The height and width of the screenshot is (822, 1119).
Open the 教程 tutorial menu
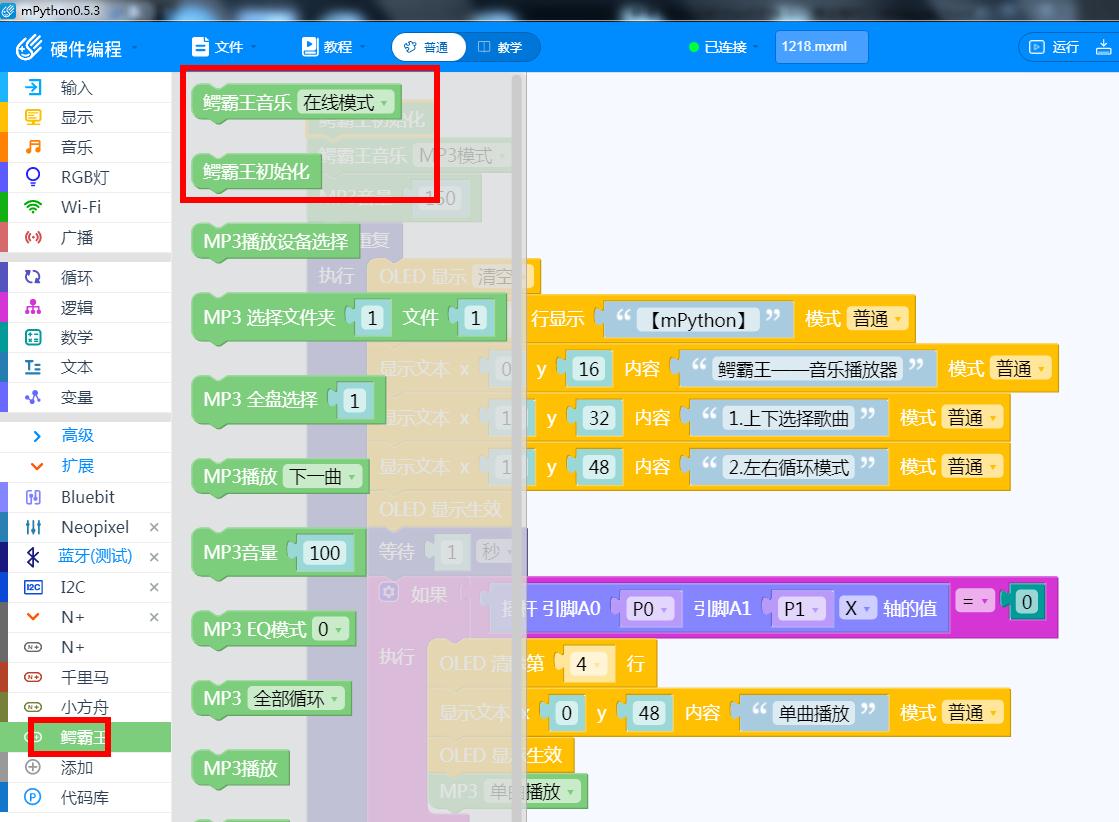[x=333, y=47]
